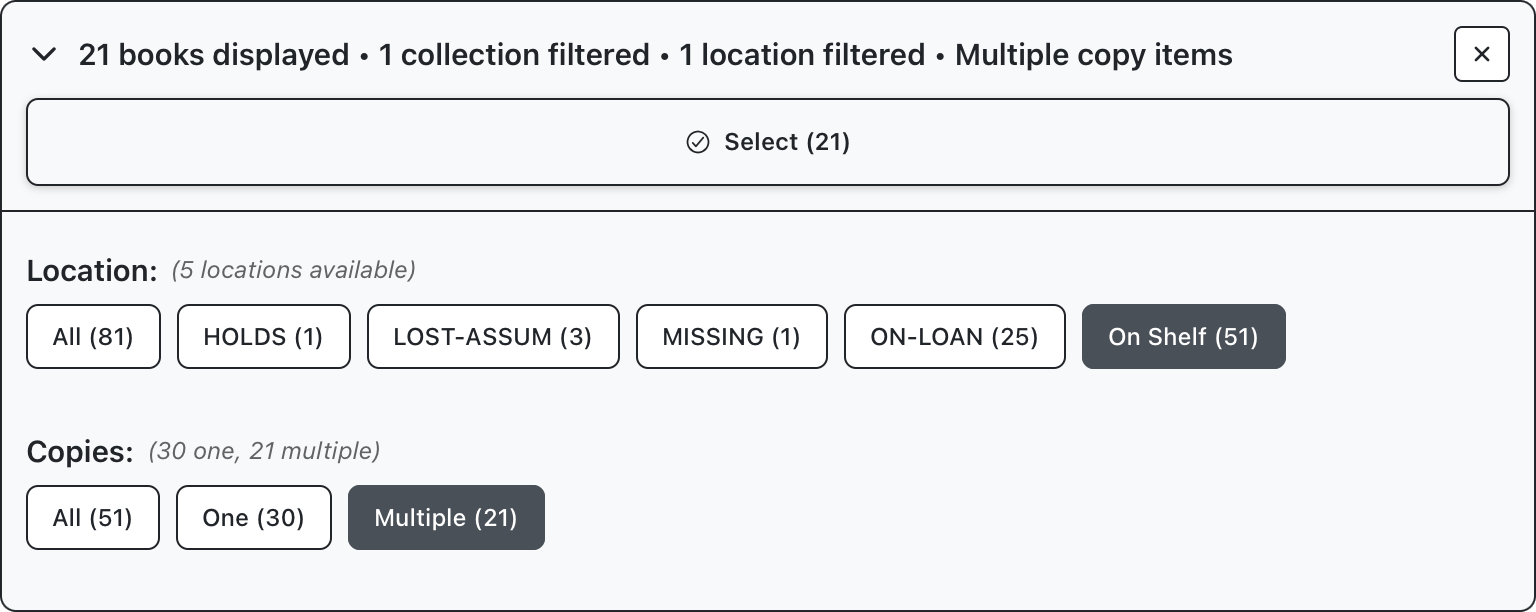Close the filter panel with X

(1481, 55)
